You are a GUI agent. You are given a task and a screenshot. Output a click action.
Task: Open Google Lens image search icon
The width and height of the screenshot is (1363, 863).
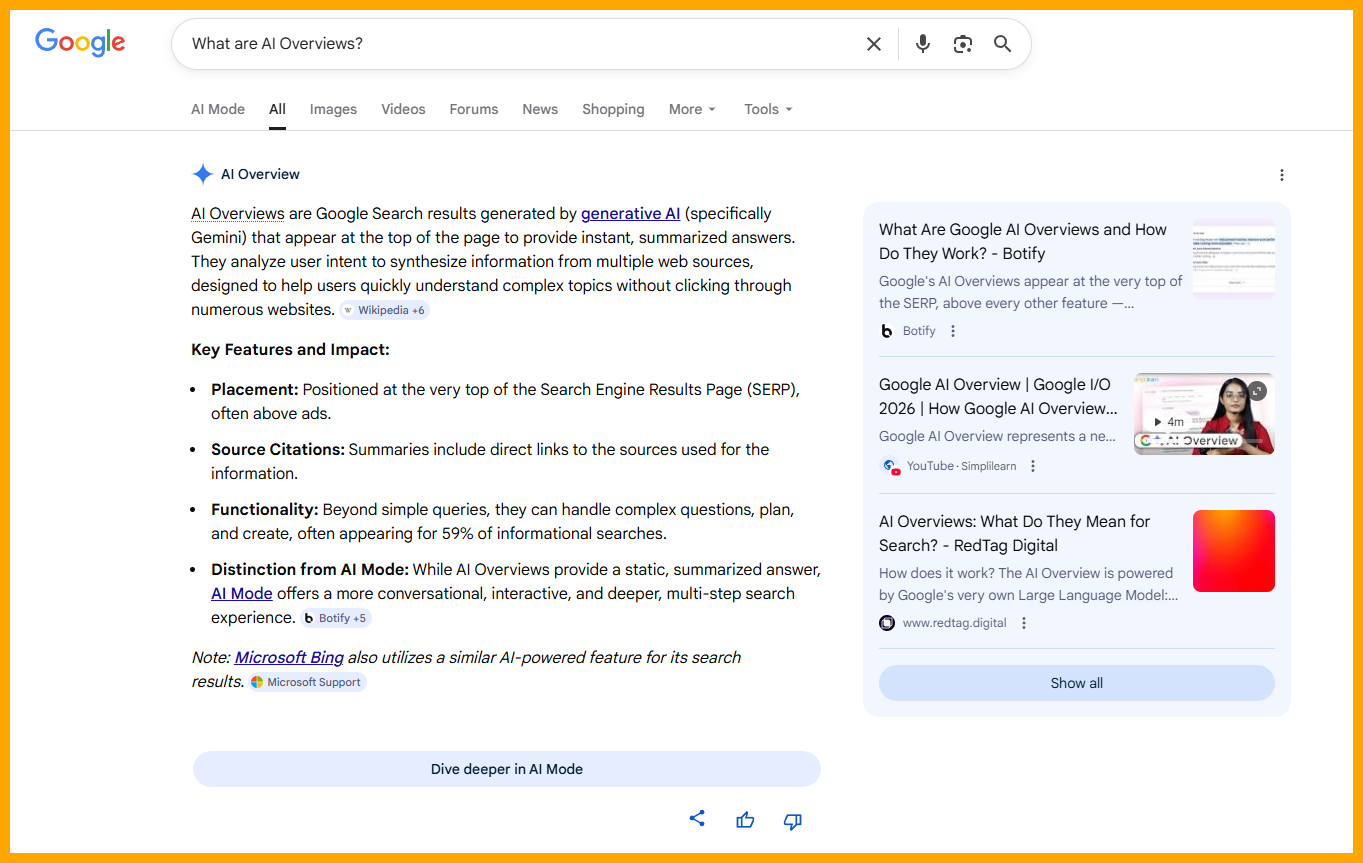pyautogui.click(x=962, y=44)
